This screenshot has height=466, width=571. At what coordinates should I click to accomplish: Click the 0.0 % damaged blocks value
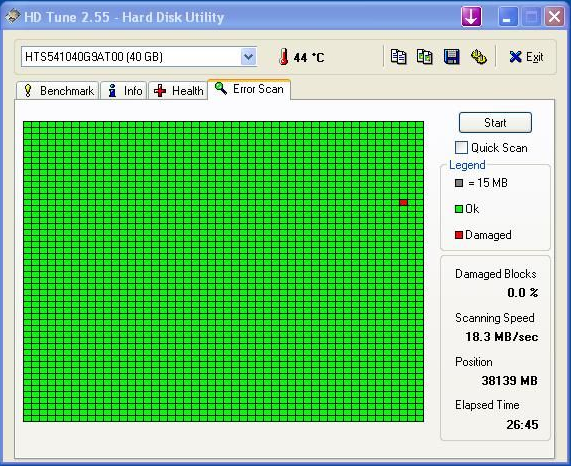pos(523,292)
